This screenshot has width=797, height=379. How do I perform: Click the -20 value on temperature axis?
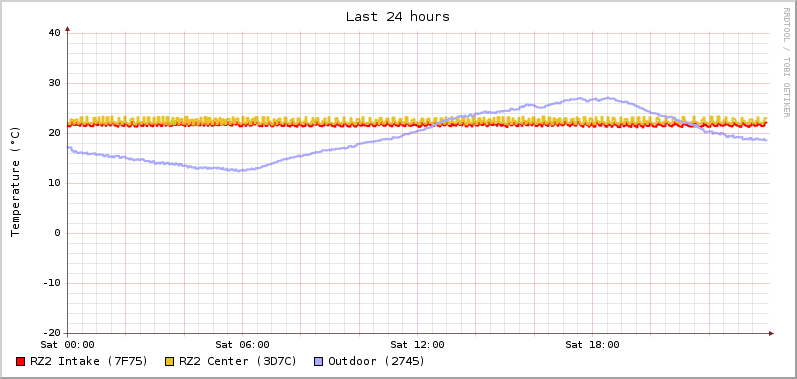click(x=51, y=333)
